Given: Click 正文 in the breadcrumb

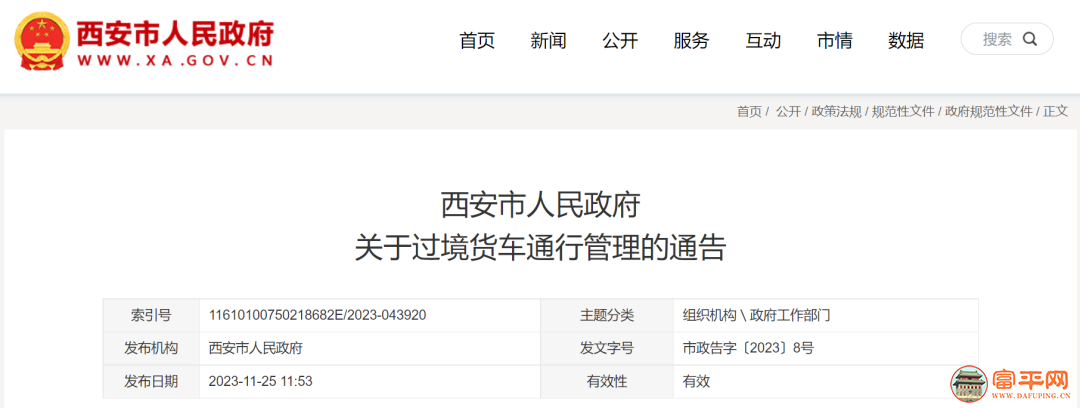Looking at the screenshot, I should click(x=1055, y=112).
